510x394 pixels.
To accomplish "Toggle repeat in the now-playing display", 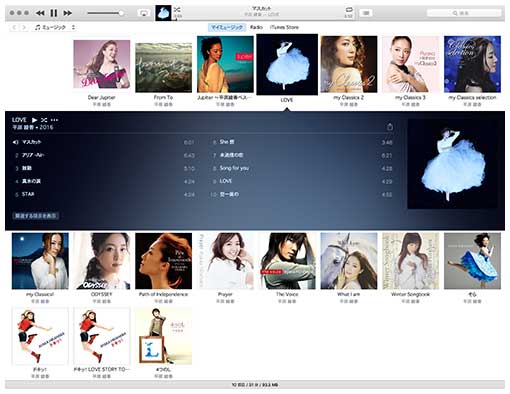I will (x=349, y=9).
